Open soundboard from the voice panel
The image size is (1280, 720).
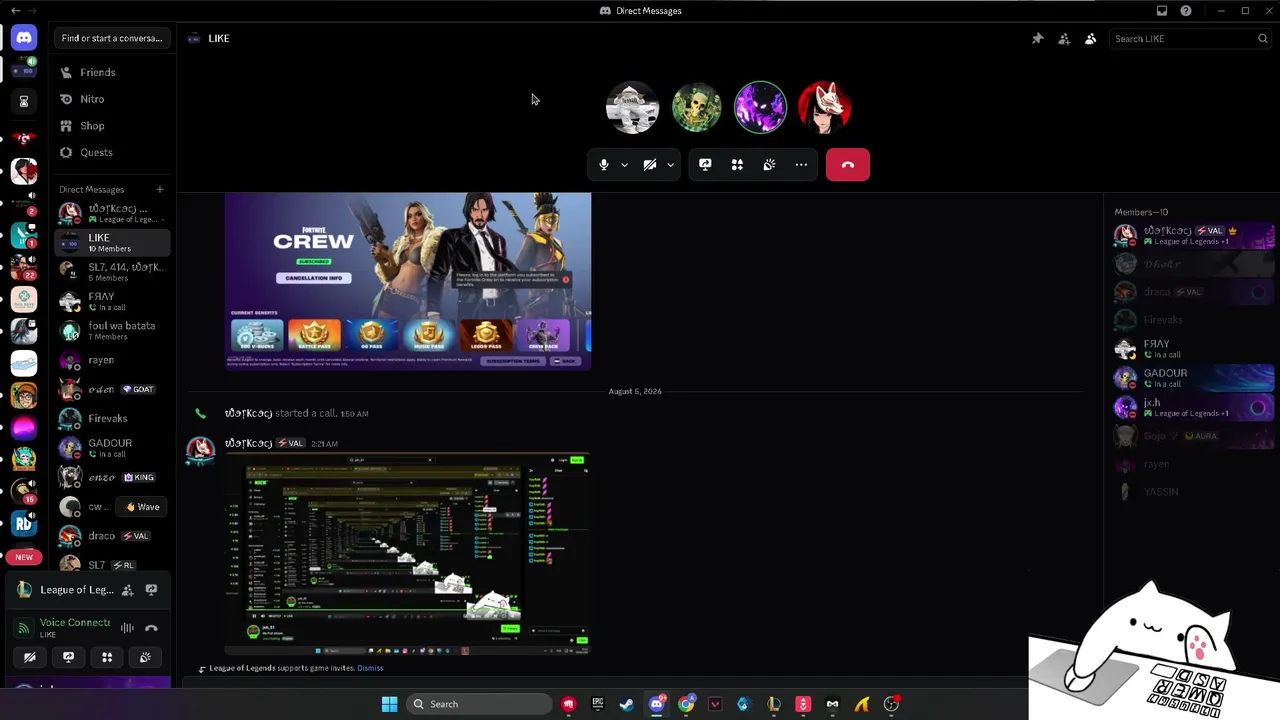[x=145, y=657]
